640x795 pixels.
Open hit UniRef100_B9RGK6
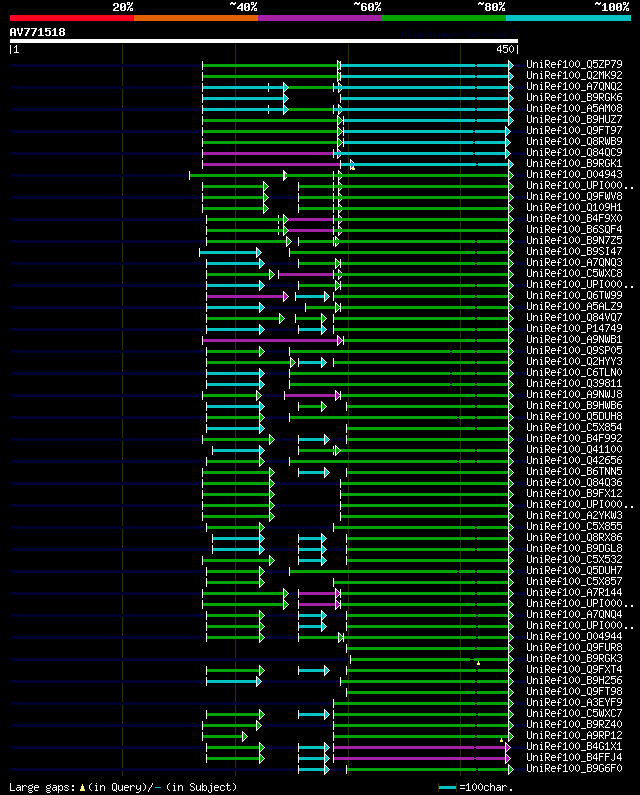point(574,97)
